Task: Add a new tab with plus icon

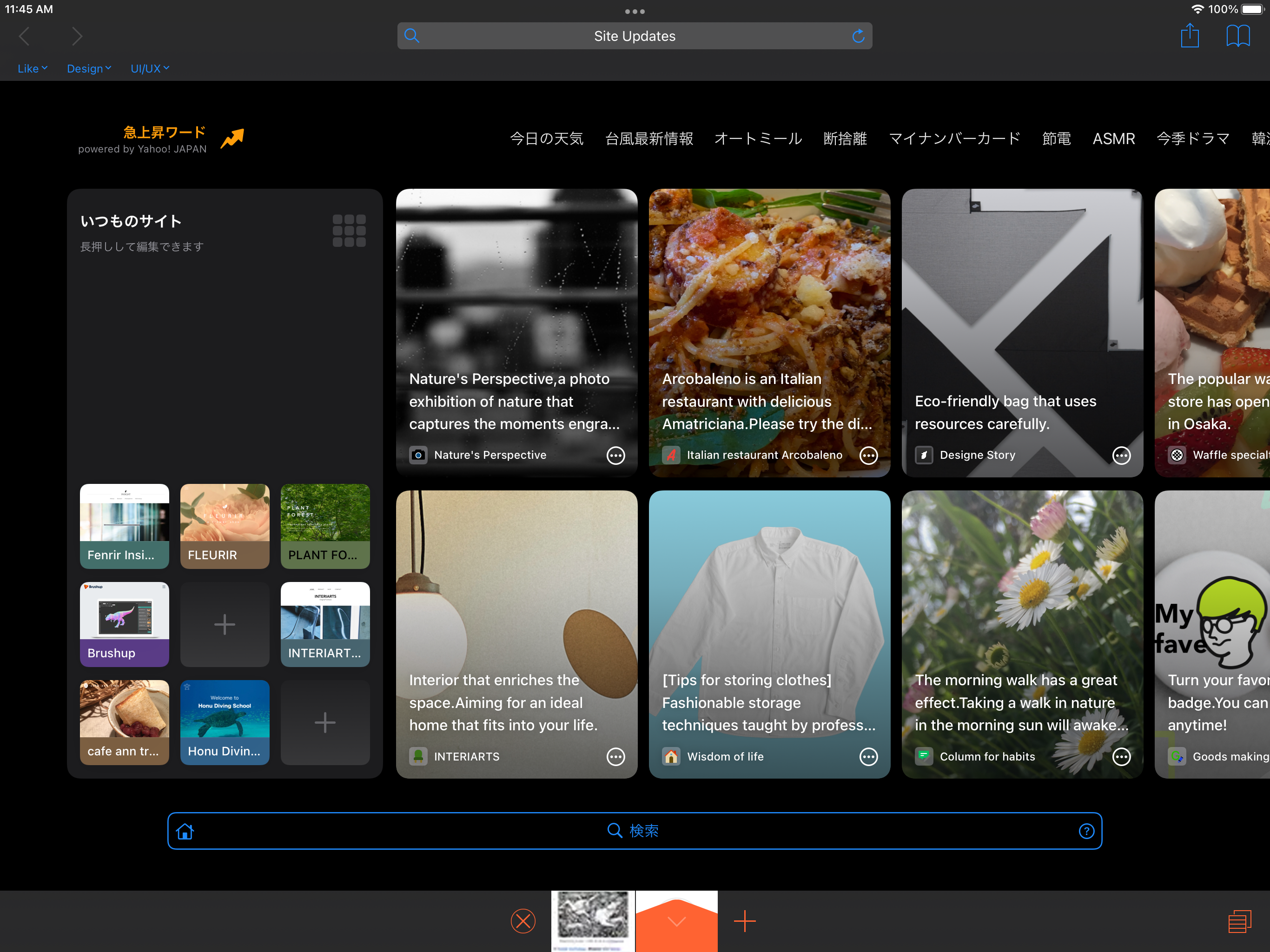Action: coord(744,921)
